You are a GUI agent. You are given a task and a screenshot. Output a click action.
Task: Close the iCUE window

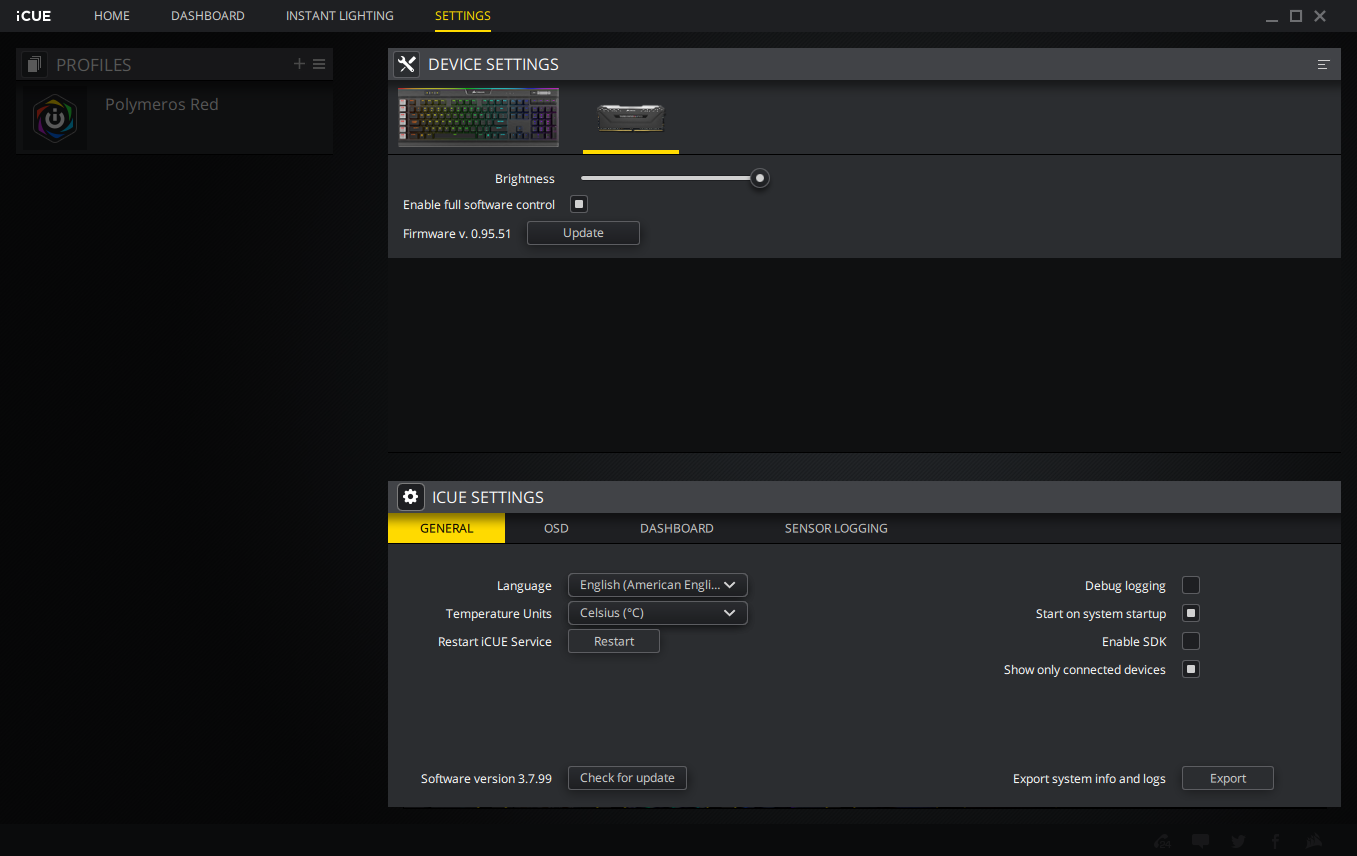point(1320,16)
